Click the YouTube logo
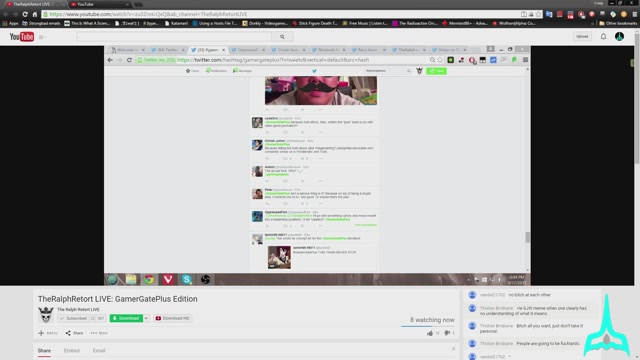 (22, 37)
